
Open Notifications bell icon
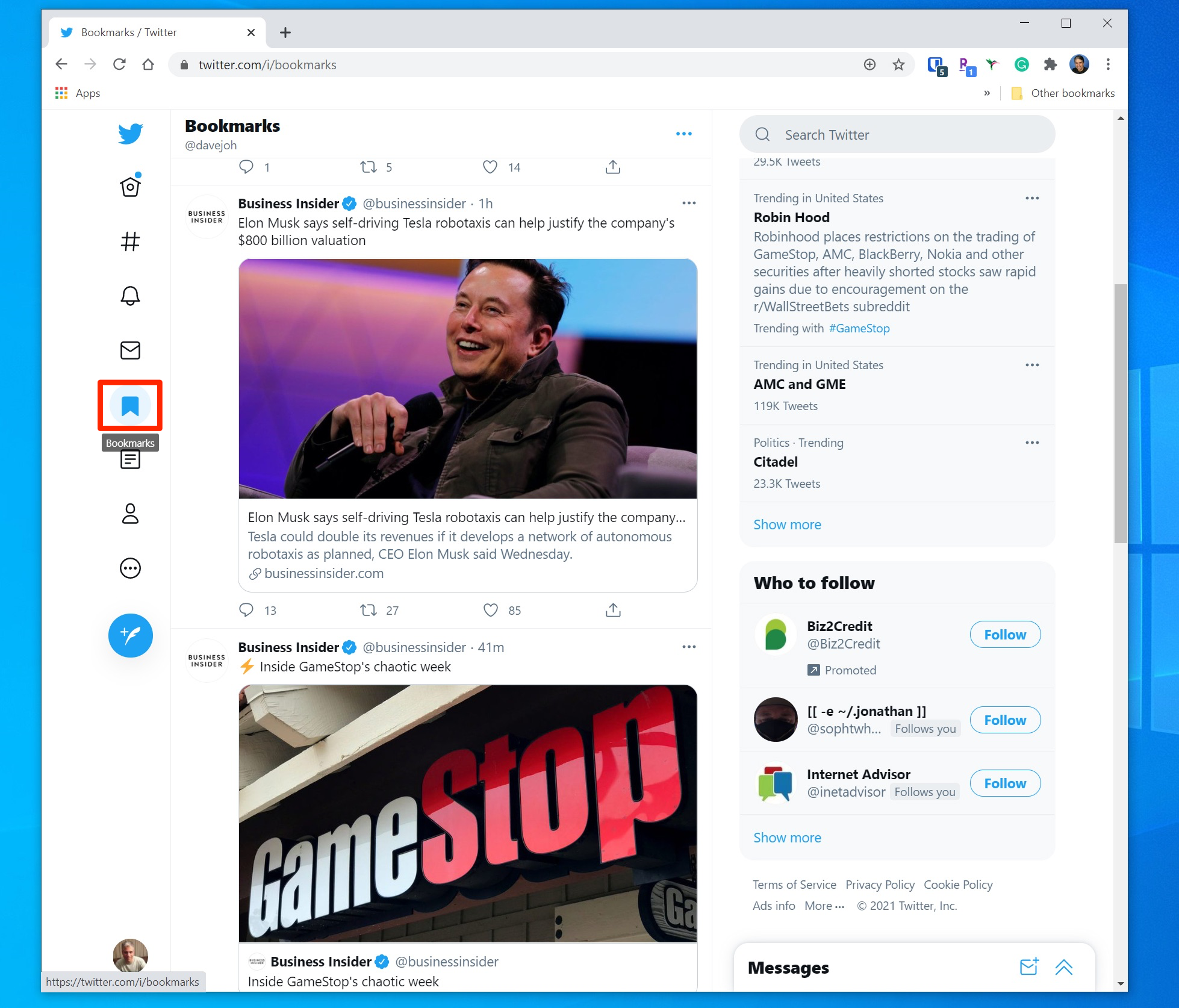(130, 296)
